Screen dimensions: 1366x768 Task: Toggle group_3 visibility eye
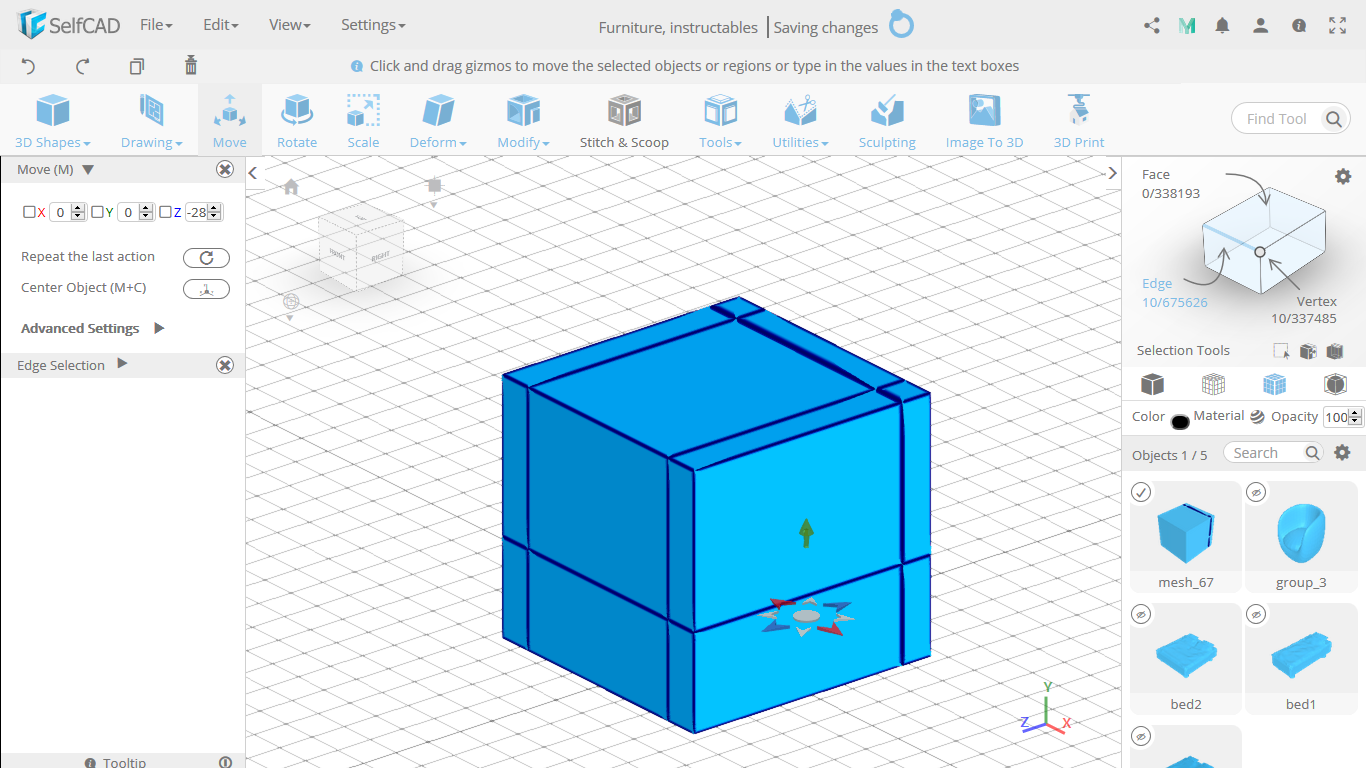point(1257,492)
